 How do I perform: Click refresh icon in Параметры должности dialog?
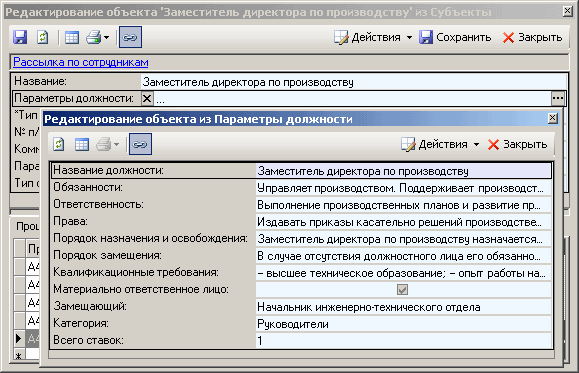click(59, 144)
